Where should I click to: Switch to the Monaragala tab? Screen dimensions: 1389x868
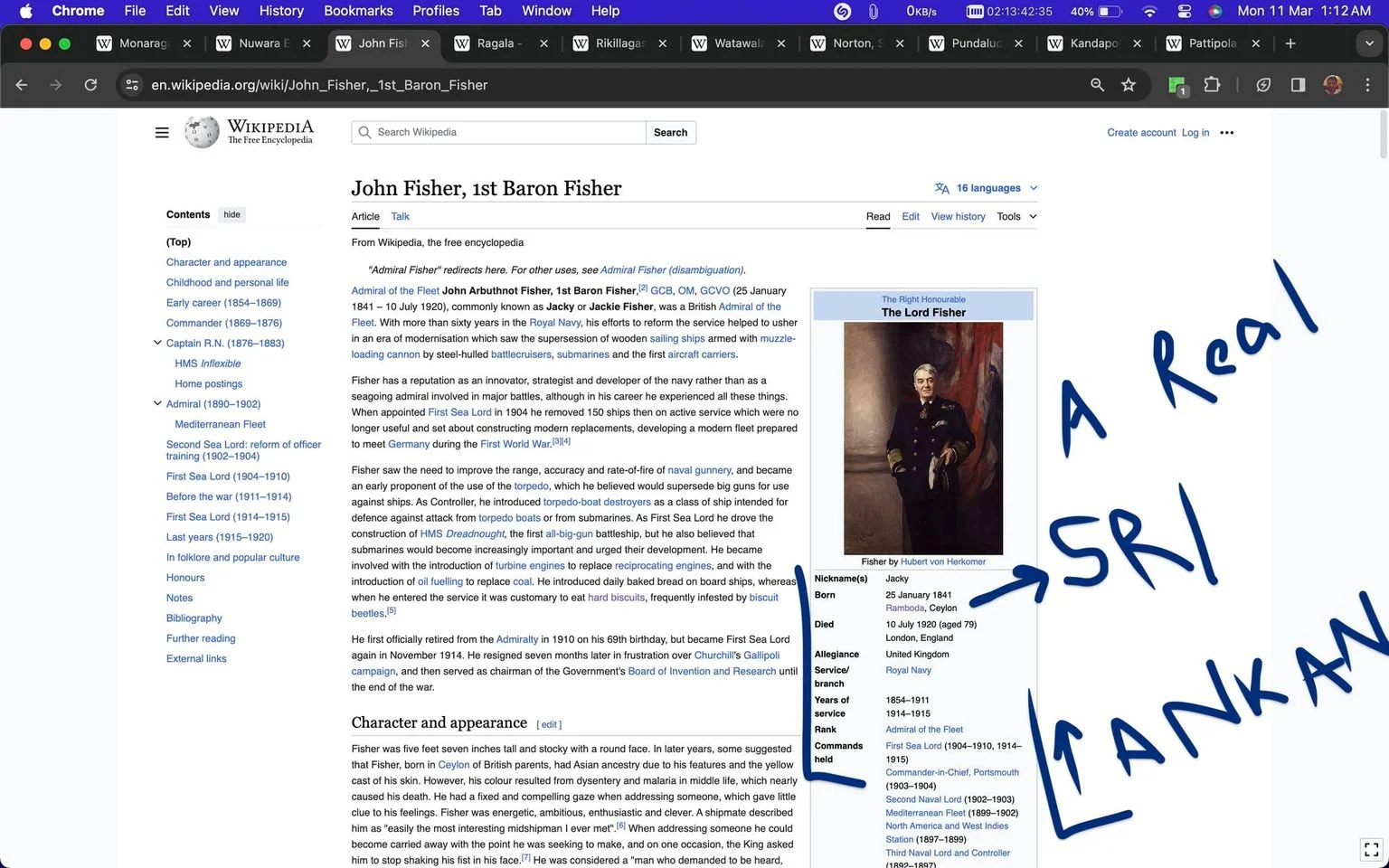(x=145, y=43)
